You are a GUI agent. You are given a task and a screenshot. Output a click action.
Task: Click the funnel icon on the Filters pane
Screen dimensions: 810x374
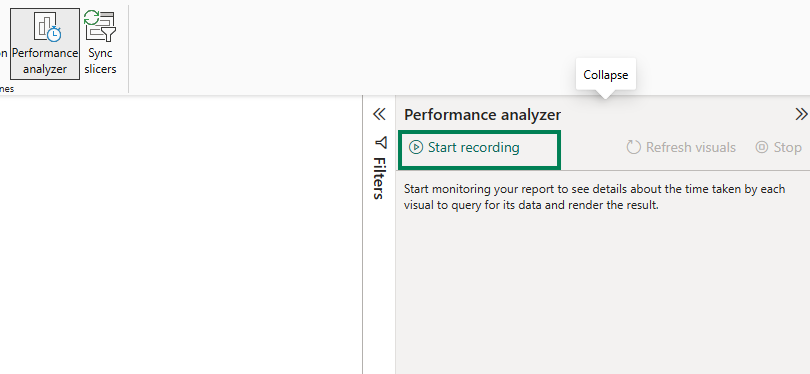[x=381, y=142]
